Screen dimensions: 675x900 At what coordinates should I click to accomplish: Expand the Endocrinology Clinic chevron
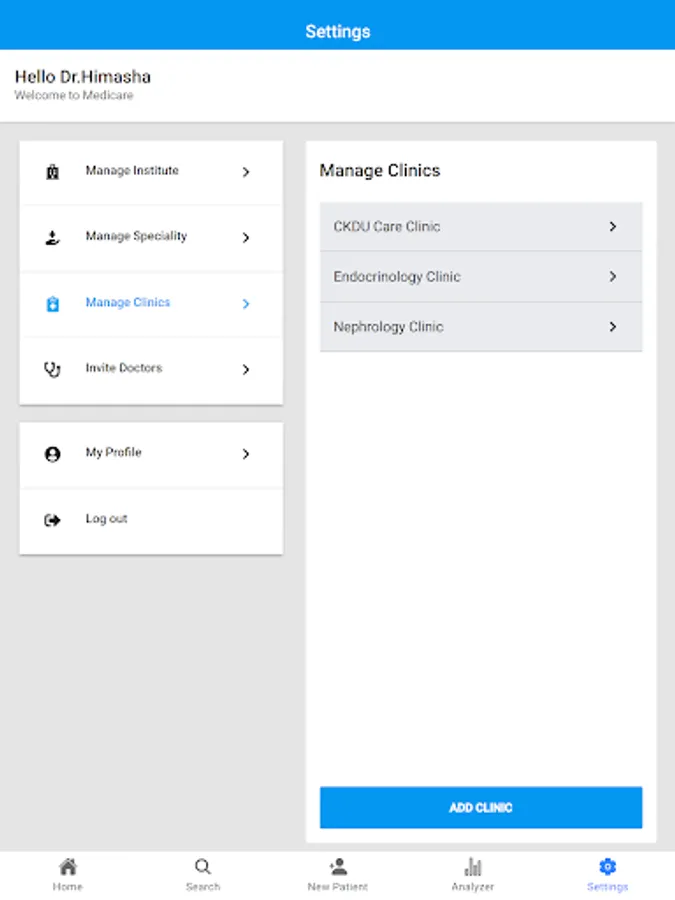(613, 277)
